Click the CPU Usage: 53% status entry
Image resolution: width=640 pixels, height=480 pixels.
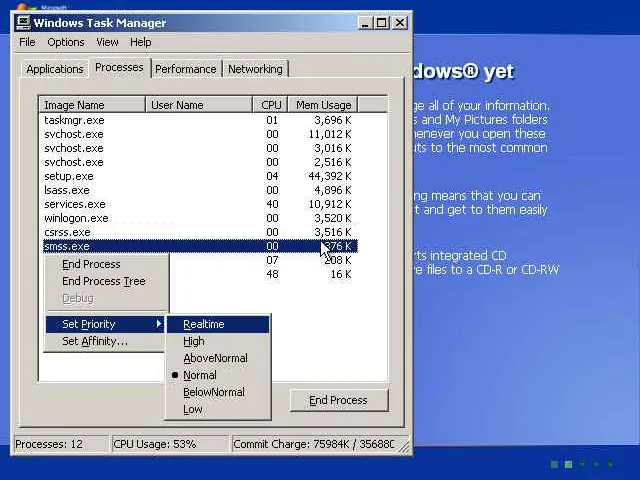point(170,444)
